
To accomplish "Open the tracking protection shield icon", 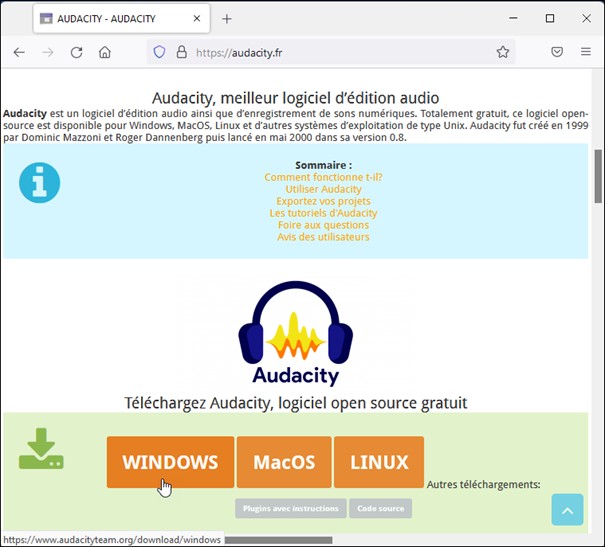I will (159, 52).
